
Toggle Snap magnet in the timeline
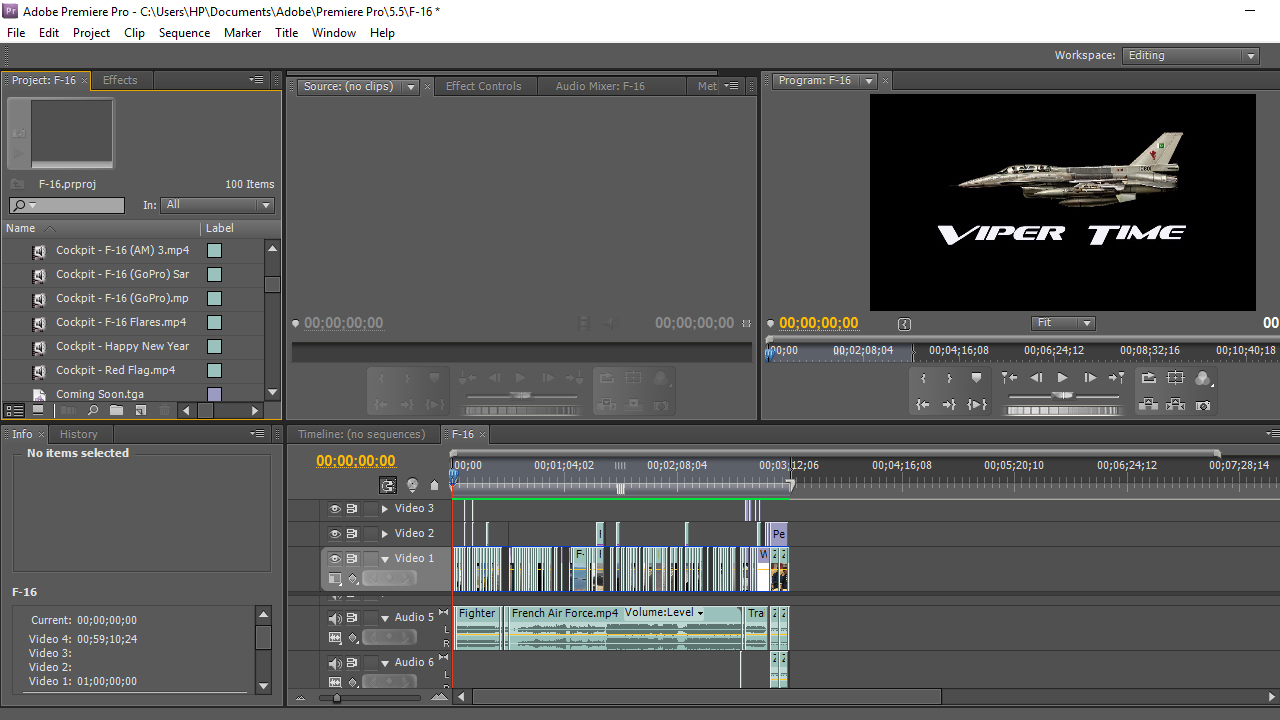coord(388,485)
